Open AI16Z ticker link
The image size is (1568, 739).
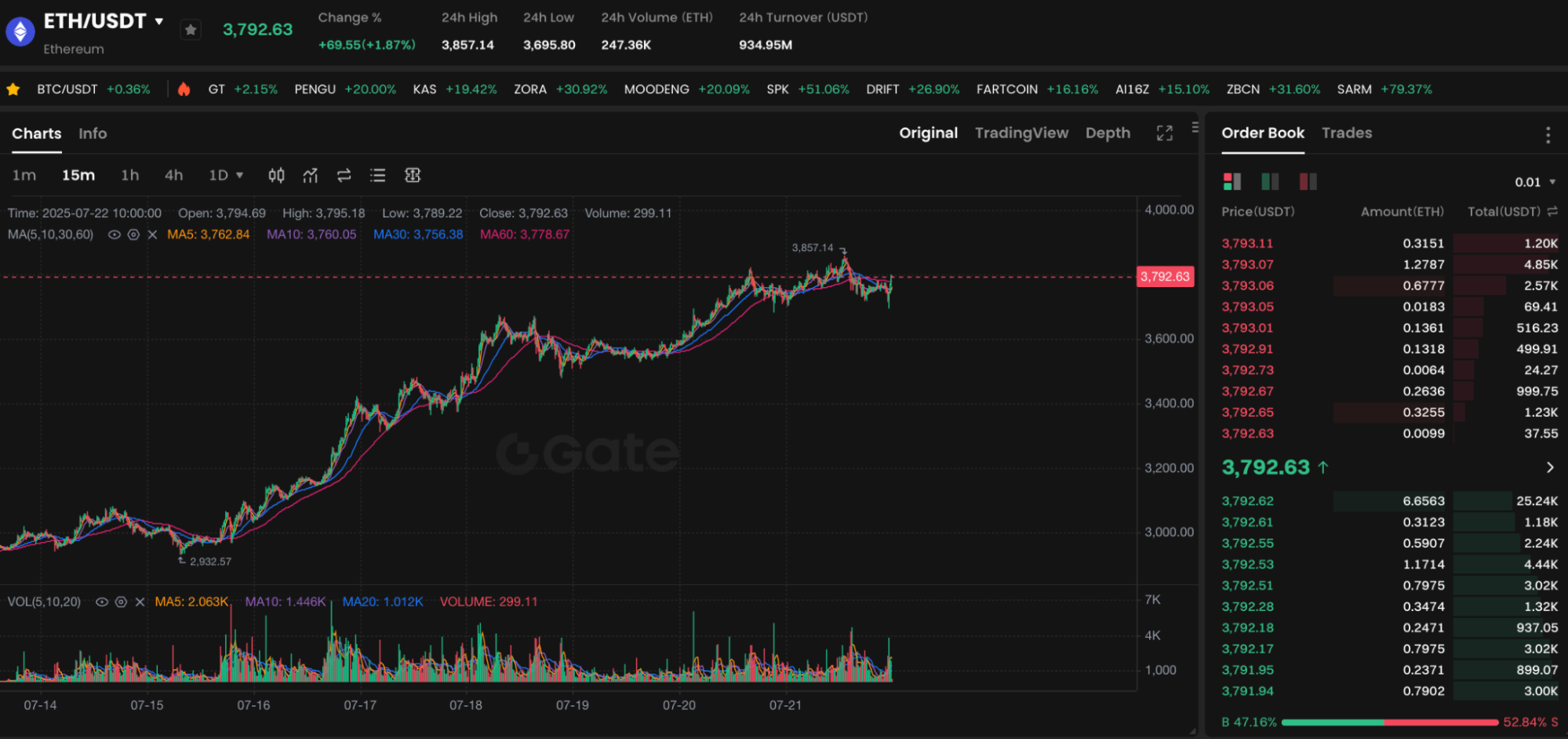[1162, 89]
